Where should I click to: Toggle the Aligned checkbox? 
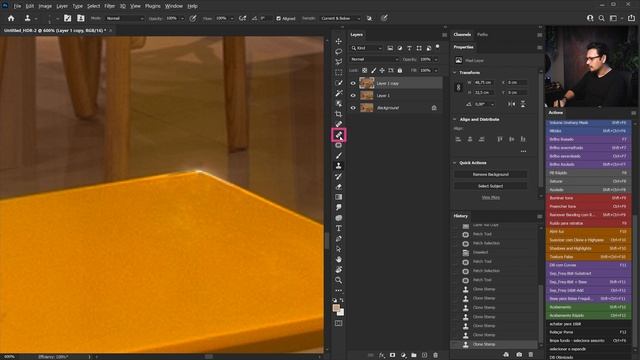278,18
